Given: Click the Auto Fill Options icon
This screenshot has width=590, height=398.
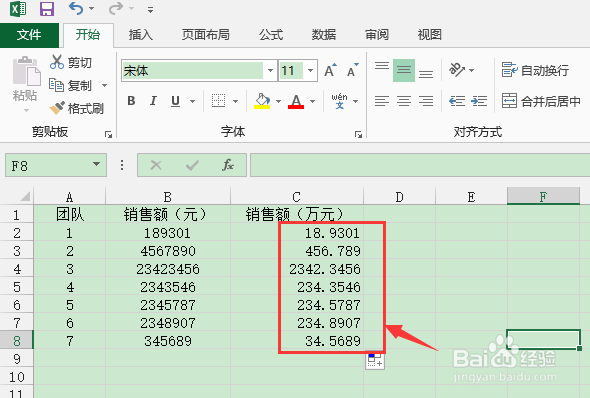Looking at the screenshot, I should [375, 360].
